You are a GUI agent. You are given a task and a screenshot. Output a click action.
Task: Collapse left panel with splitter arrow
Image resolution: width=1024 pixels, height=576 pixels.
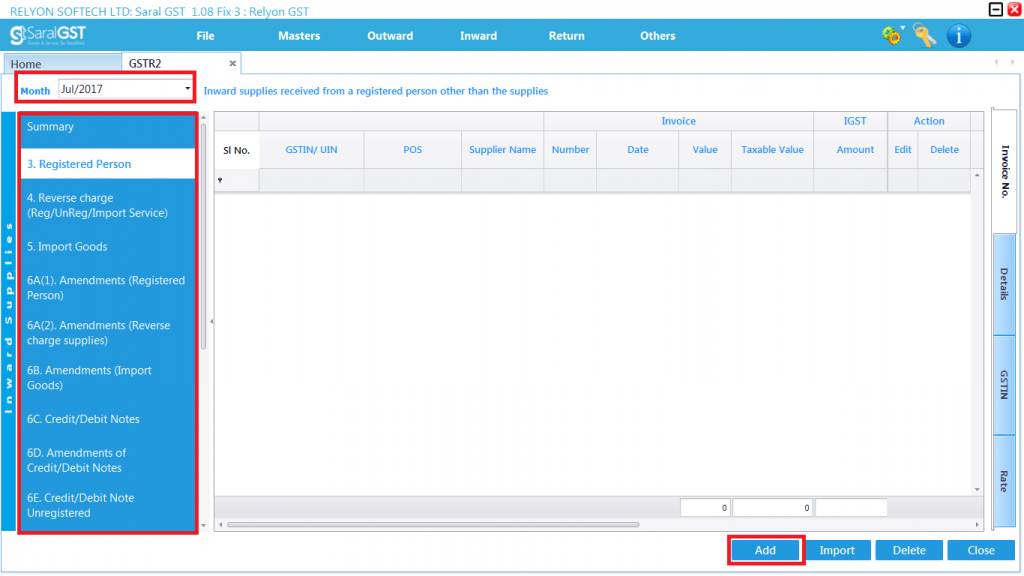coord(211,321)
